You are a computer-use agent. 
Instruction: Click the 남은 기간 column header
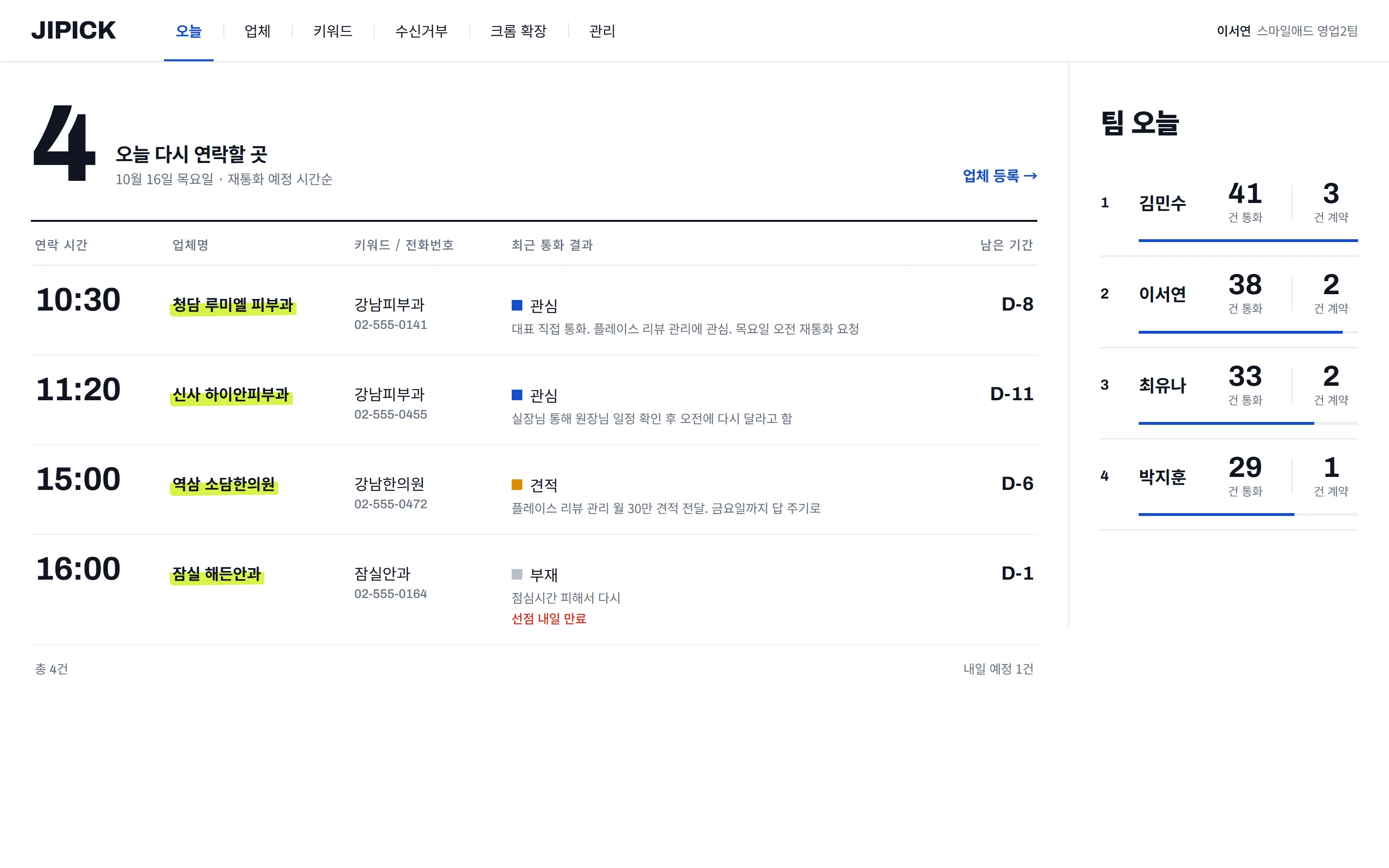click(x=1006, y=245)
